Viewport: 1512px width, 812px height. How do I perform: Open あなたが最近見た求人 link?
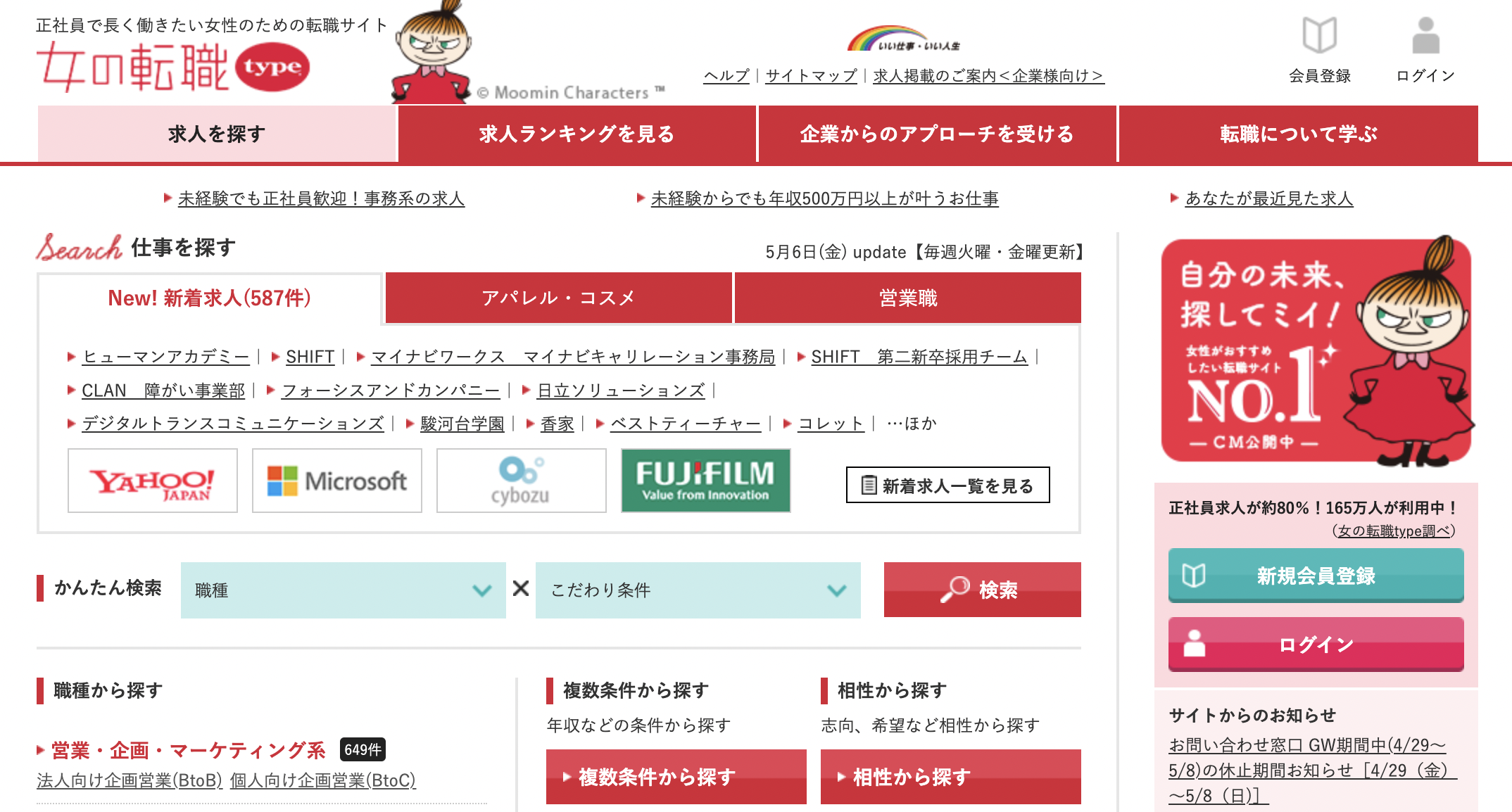pos(1269,198)
